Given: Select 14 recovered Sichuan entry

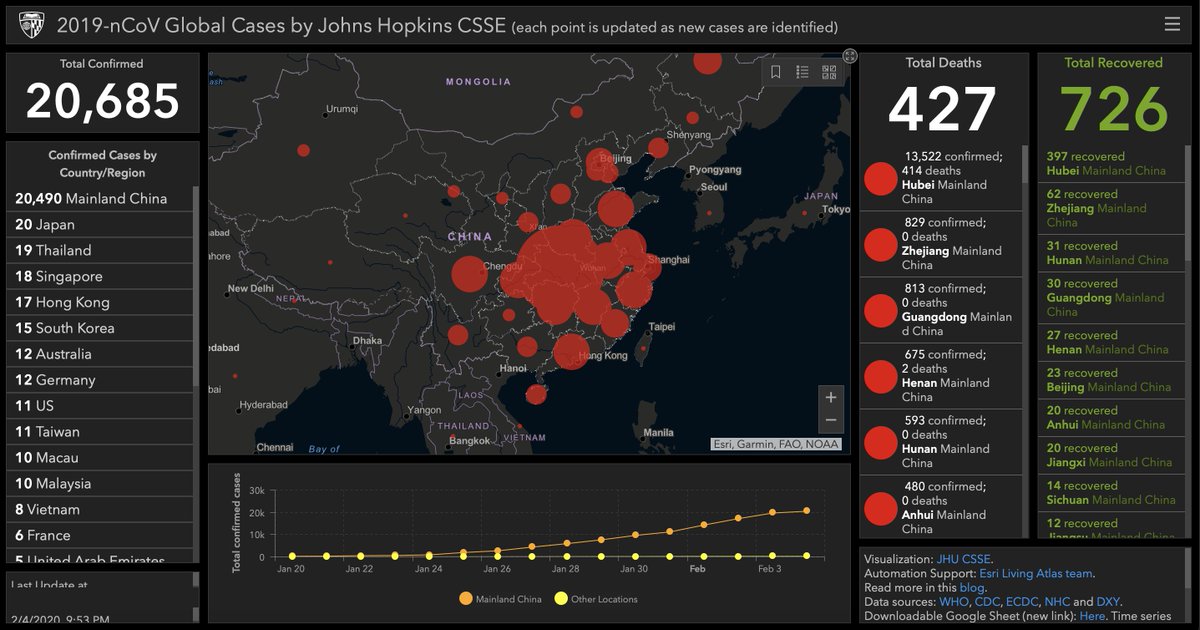Looking at the screenshot, I should pyautogui.click(x=1111, y=492).
